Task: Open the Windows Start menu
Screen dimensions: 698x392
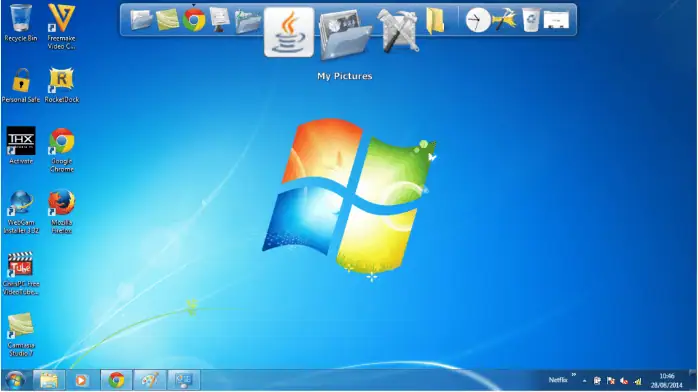Action: pos(15,380)
